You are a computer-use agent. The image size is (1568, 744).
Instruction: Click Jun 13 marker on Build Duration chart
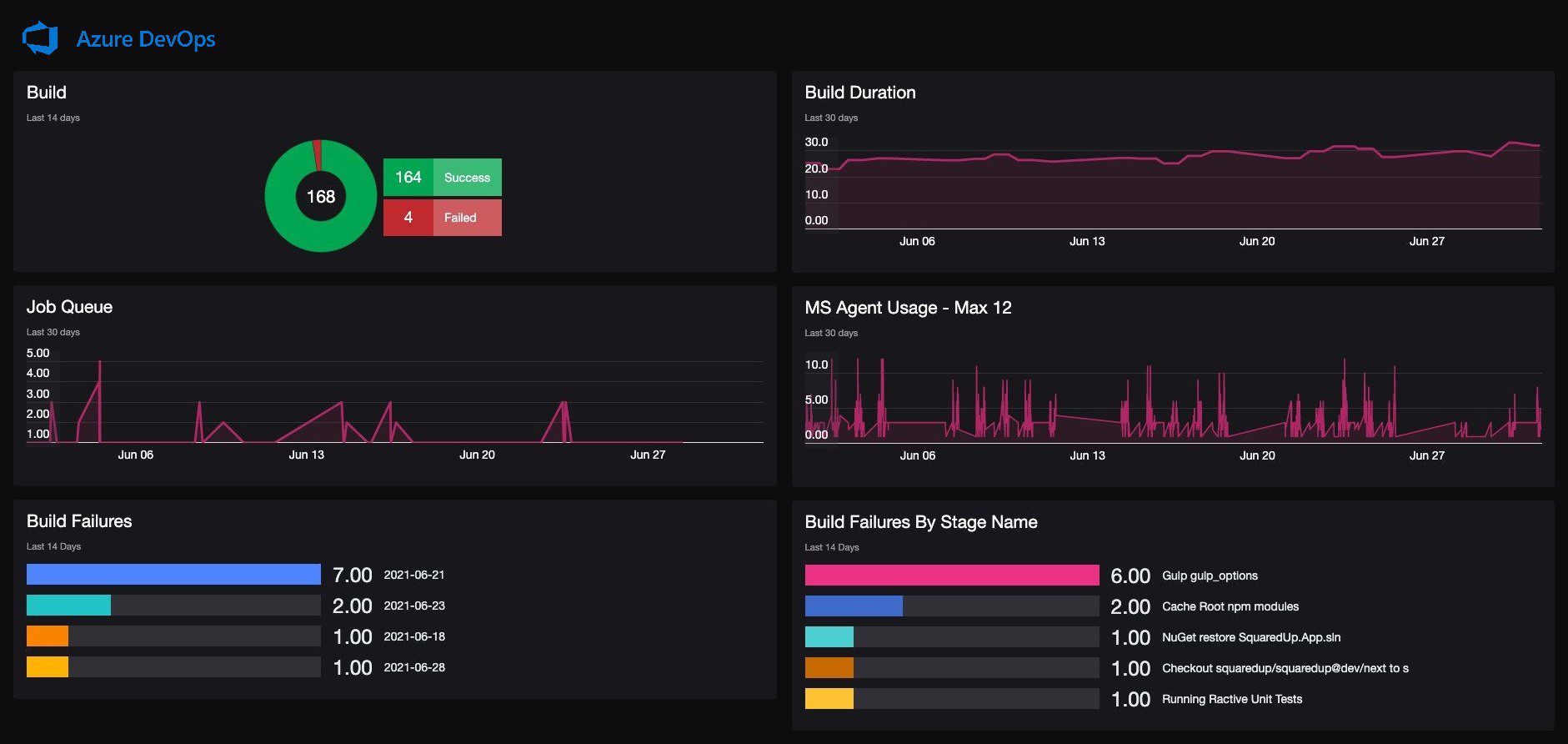1087,241
